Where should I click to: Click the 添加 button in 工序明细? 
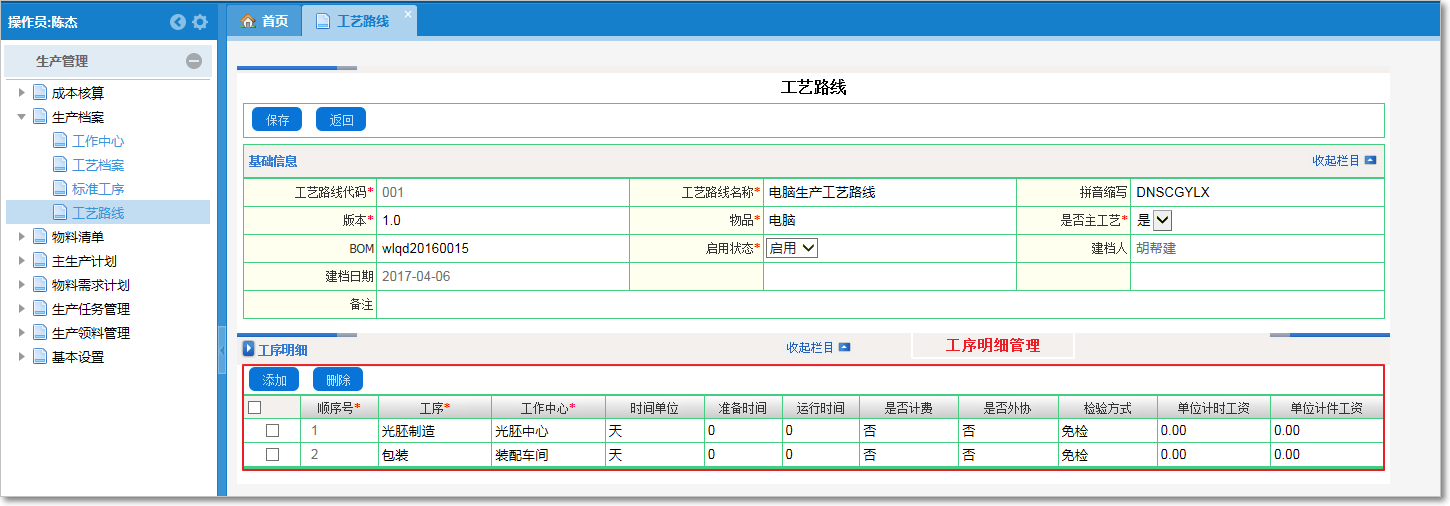coord(274,380)
